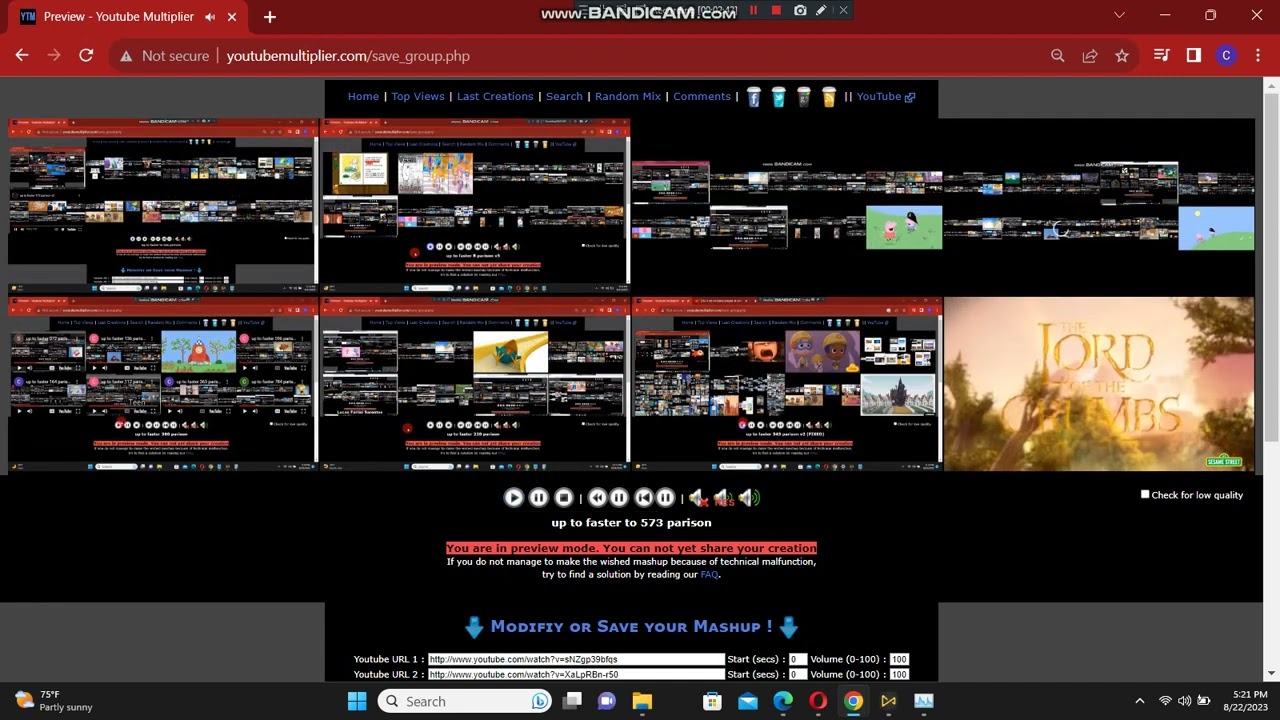Viewport: 1280px width, 720px height.
Task: Click the dark gray cup share icon
Action: (804, 97)
